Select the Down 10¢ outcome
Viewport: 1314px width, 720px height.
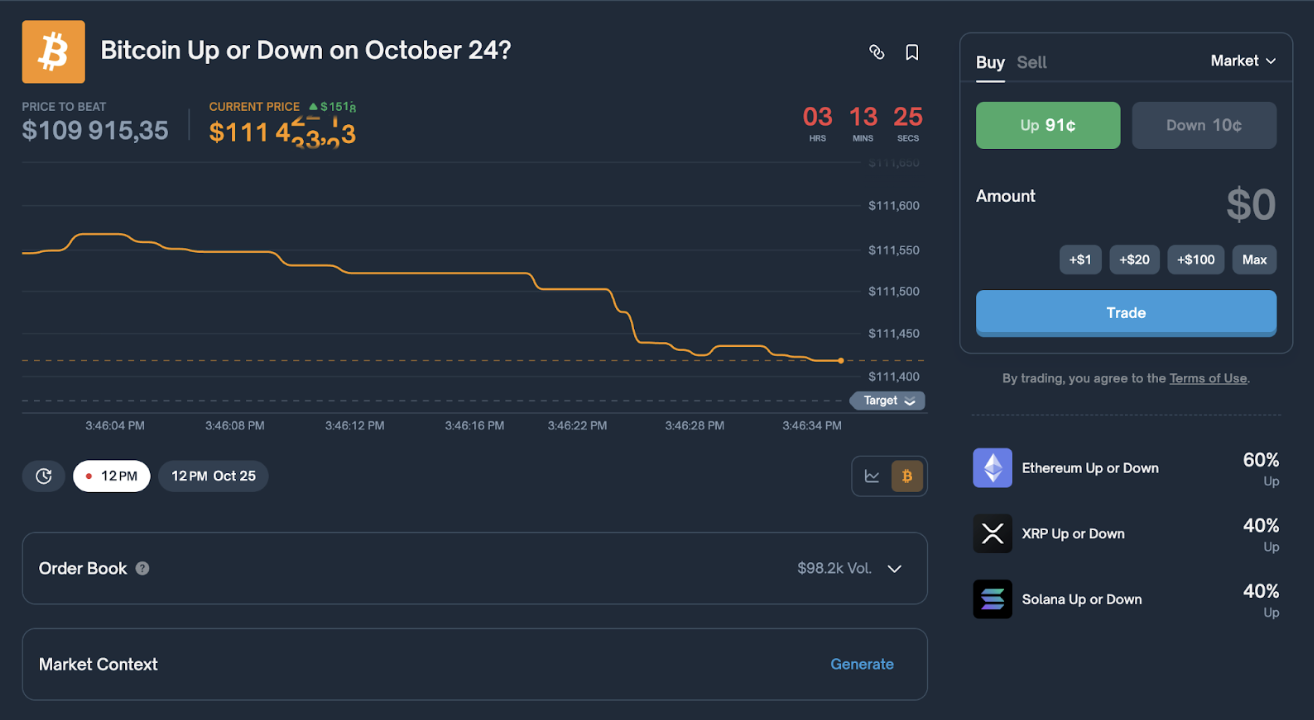[x=1203, y=126]
